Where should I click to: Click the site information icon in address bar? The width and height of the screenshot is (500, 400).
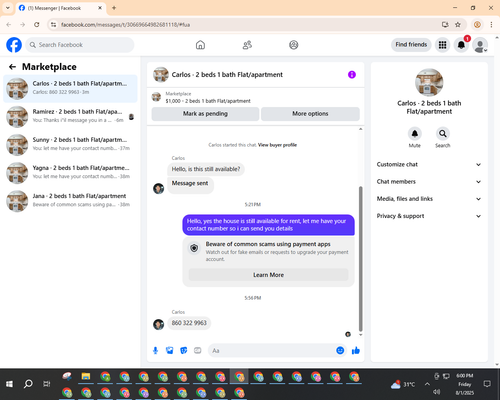(x=53, y=25)
